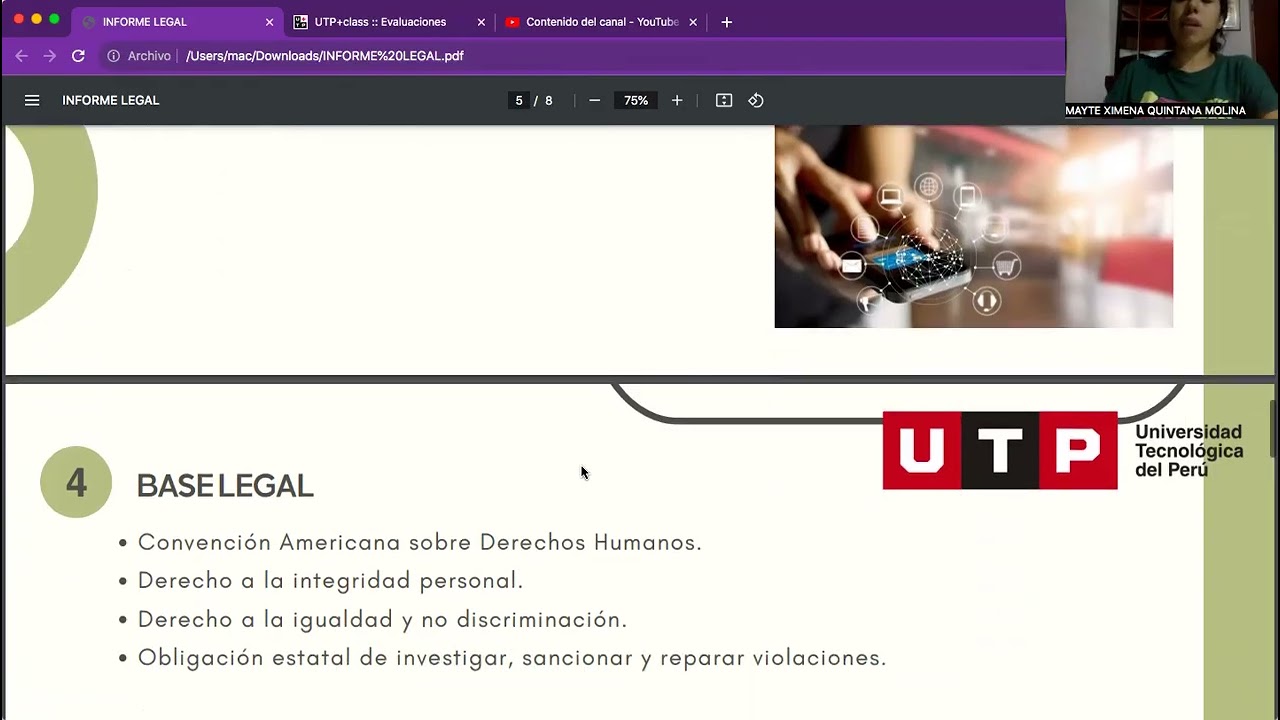Switch to the INFORME LEGAL tab
Image resolution: width=1280 pixels, height=720 pixels.
178,22
